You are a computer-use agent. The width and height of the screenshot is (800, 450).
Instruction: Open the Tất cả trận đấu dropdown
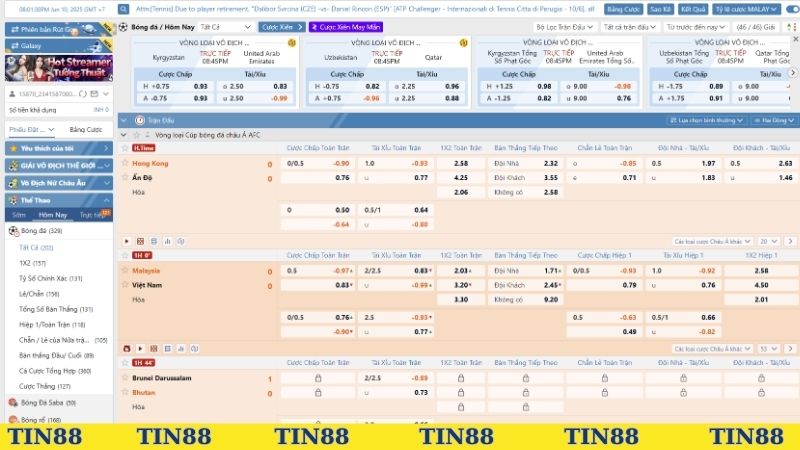(x=629, y=27)
